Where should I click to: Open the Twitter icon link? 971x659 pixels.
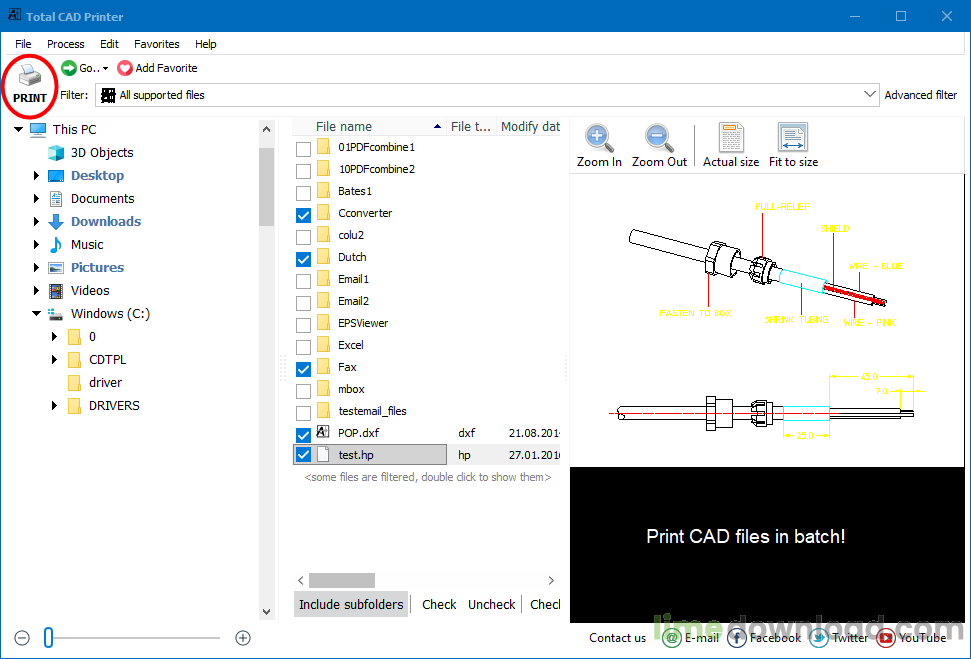click(819, 638)
